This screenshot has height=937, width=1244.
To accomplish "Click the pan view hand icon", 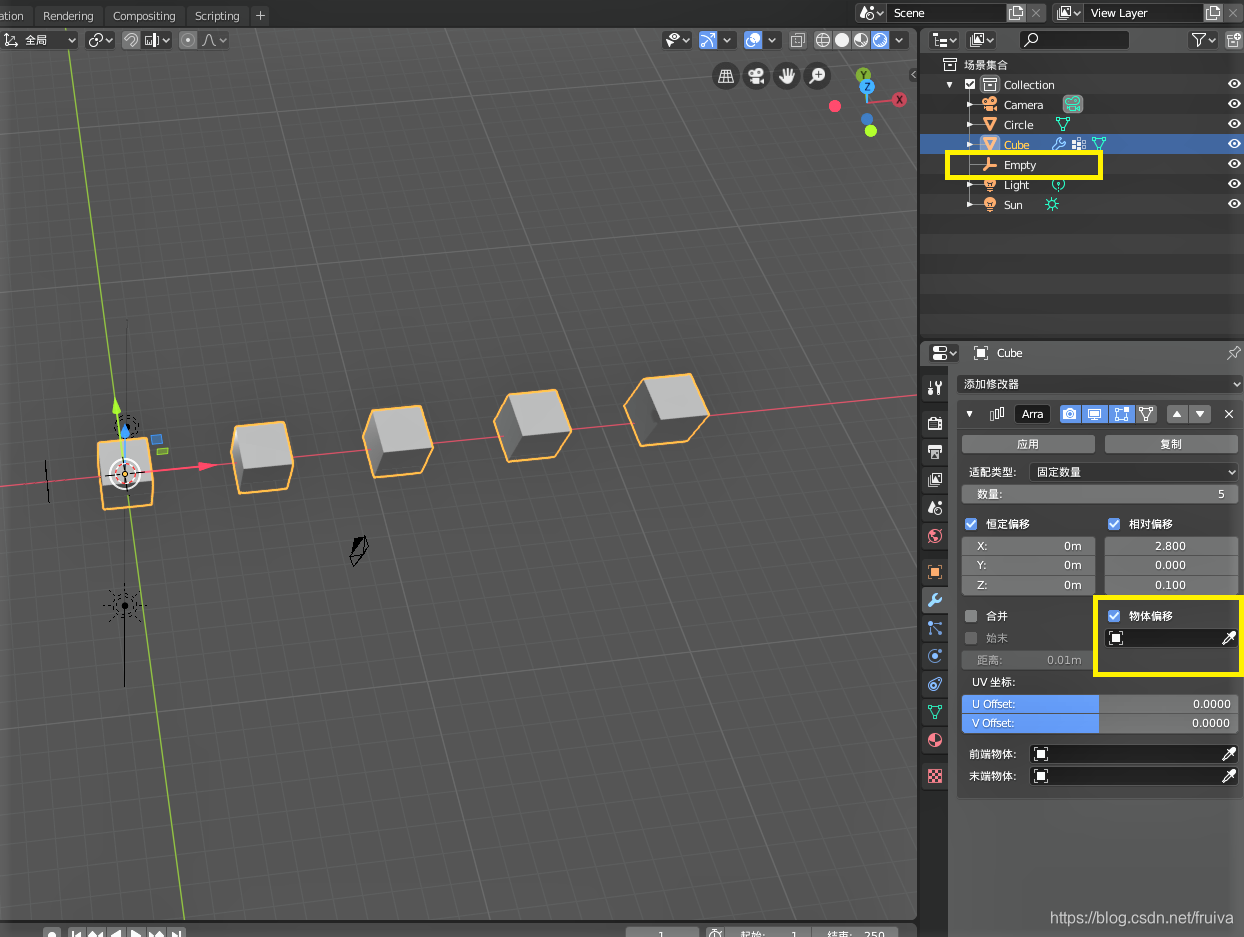I will coord(788,75).
